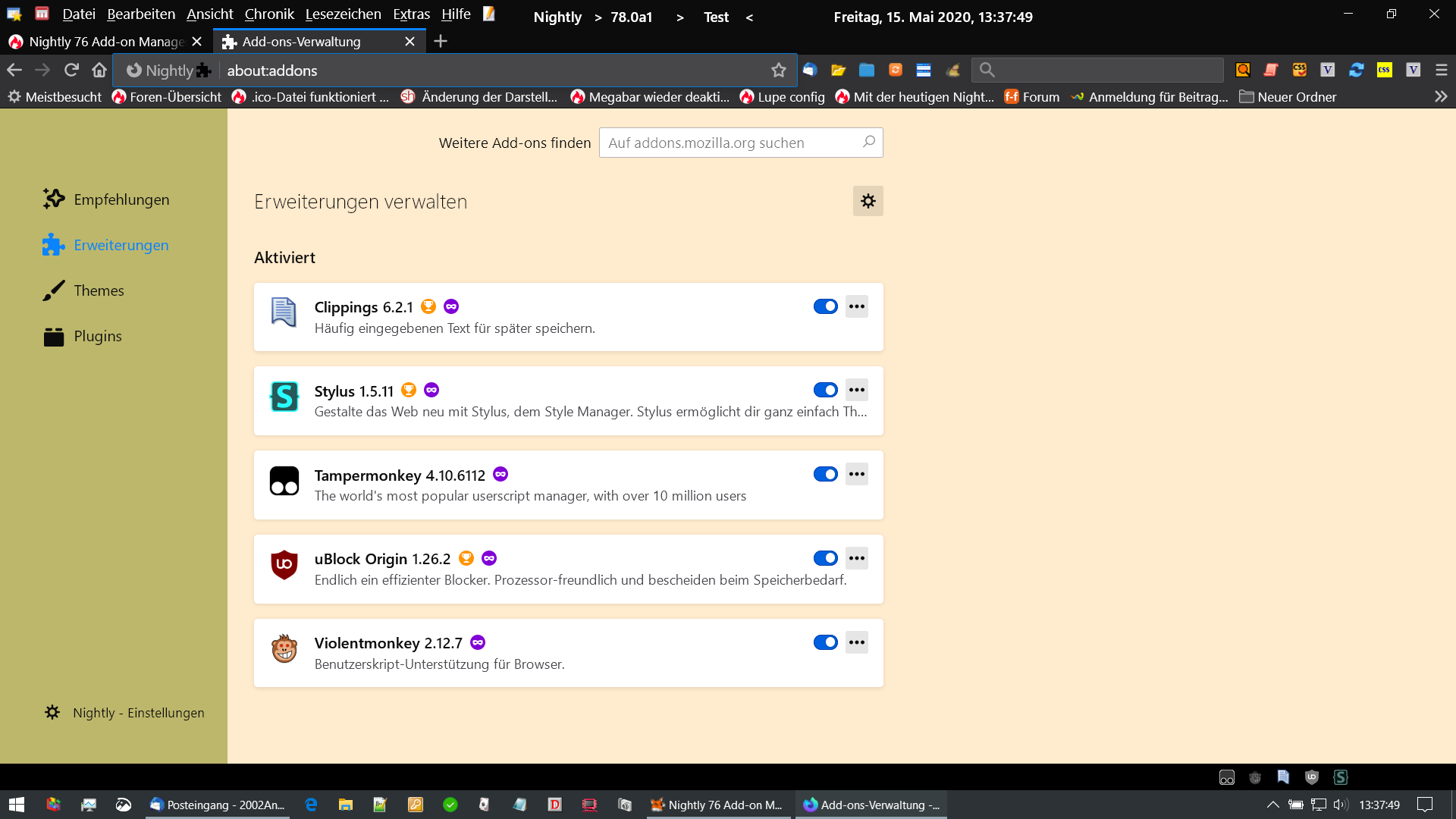Image resolution: width=1456 pixels, height=819 pixels.
Task: Click the reload page icon
Action: (71, 70)
